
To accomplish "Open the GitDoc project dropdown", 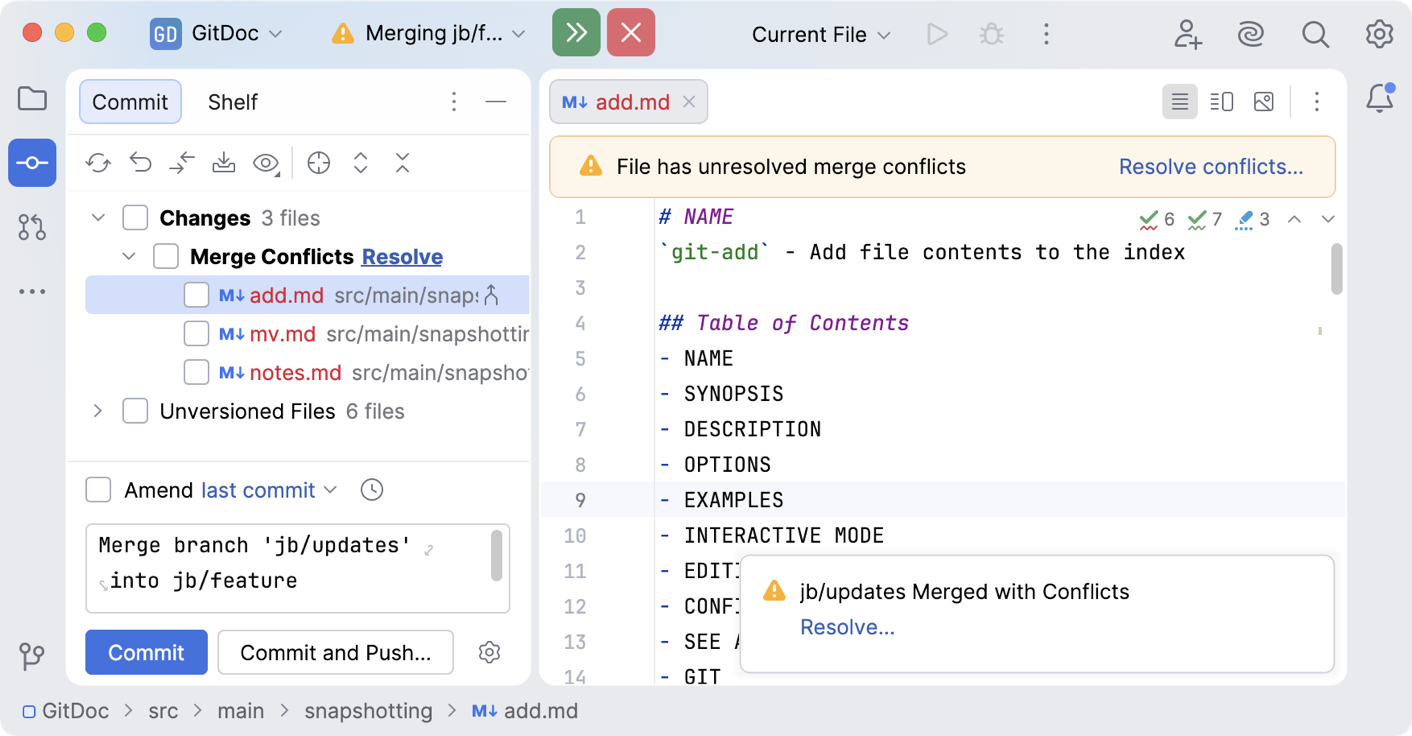I will click(x=218, y=34).
